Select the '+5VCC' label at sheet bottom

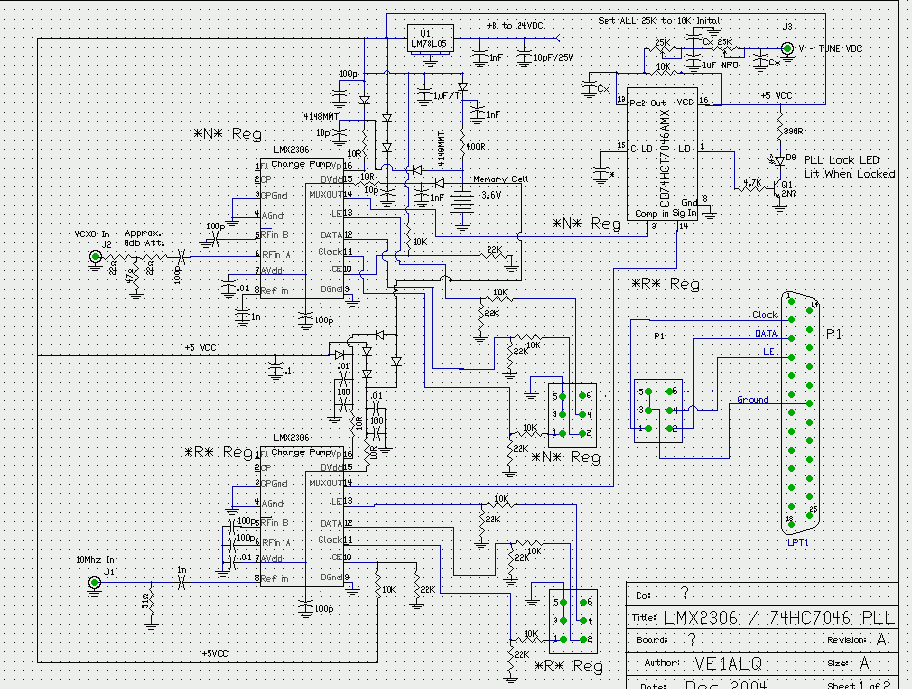click(x=215, y=654)
